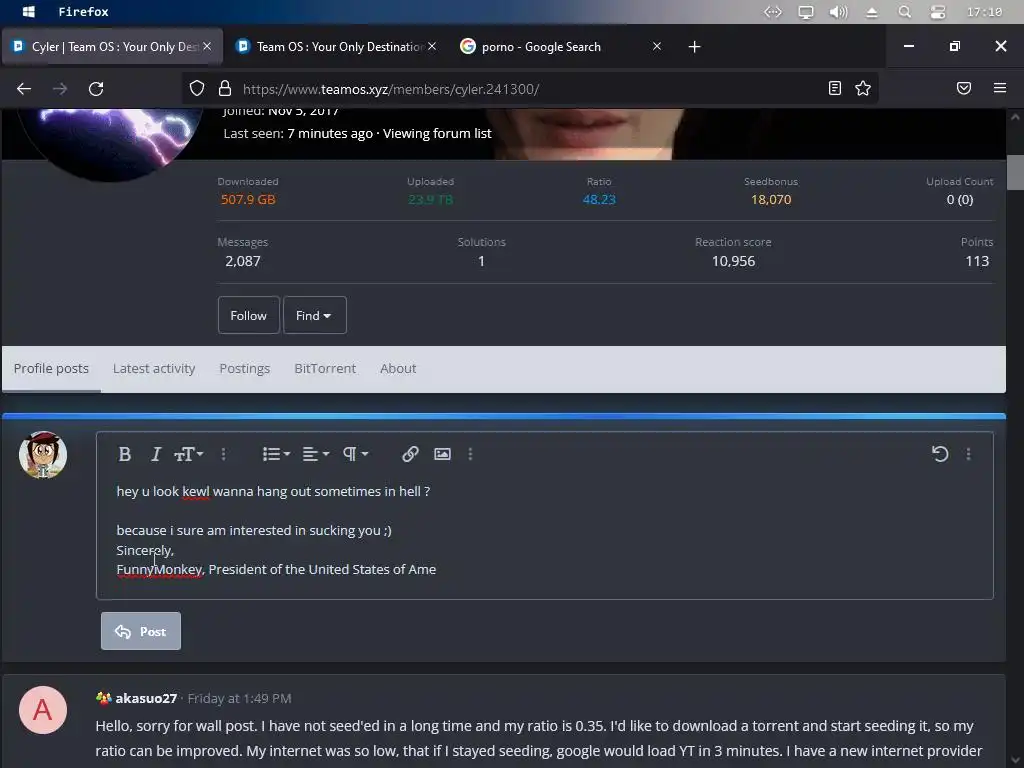
Task: Click the Messages count 2,087
Action: coord(242,261)
